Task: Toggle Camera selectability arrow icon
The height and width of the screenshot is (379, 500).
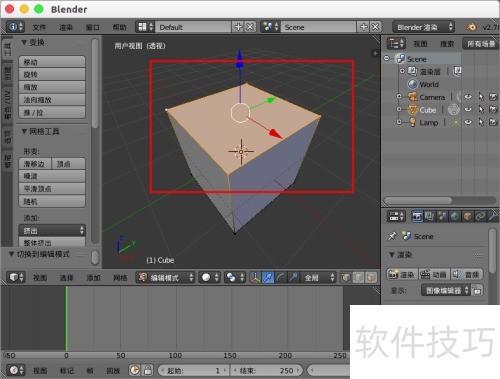Action: pos(481,97)
